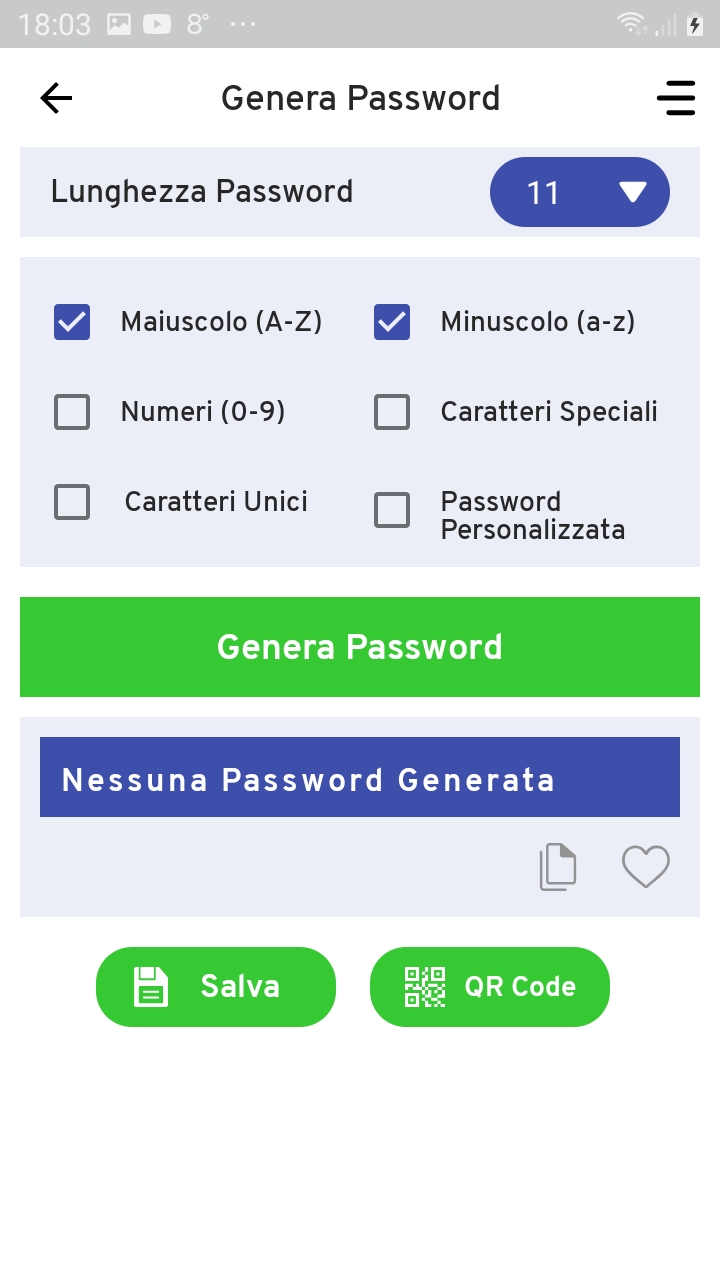Enable the Numeri (0-9) checkbox

71,411
